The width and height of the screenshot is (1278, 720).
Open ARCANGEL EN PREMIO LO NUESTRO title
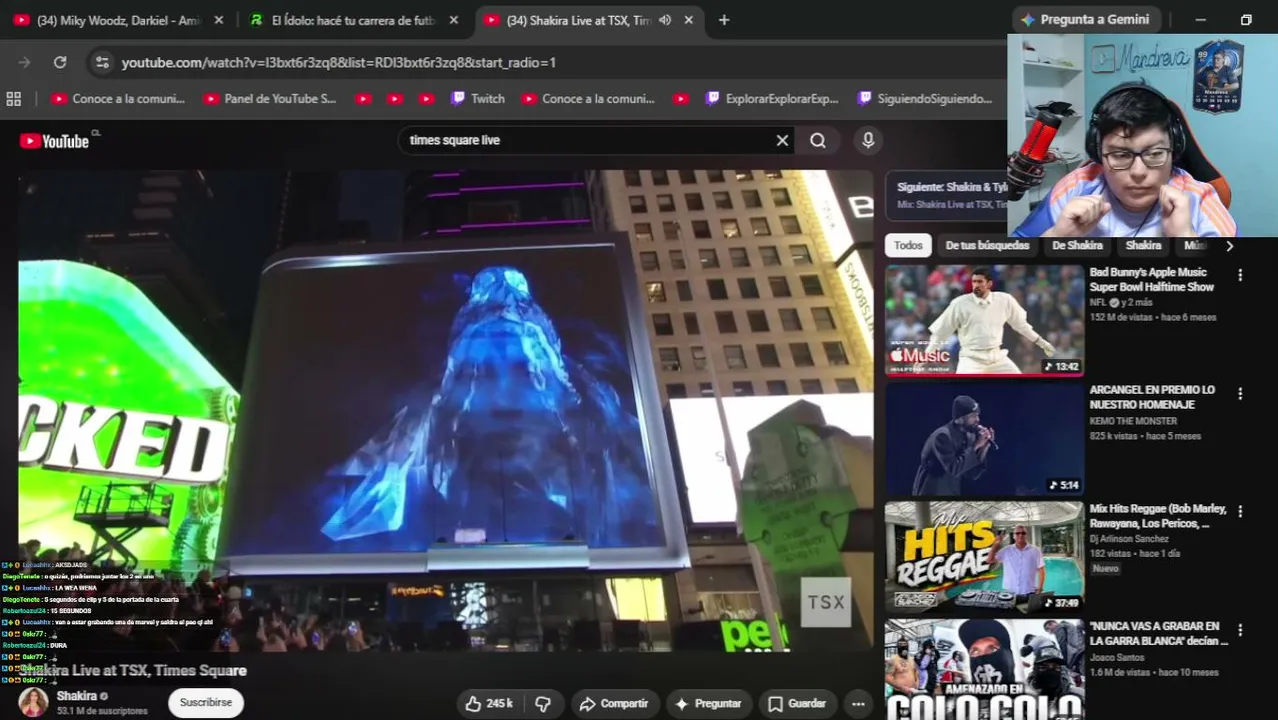pyautogui.click(x=1152, y=397)
